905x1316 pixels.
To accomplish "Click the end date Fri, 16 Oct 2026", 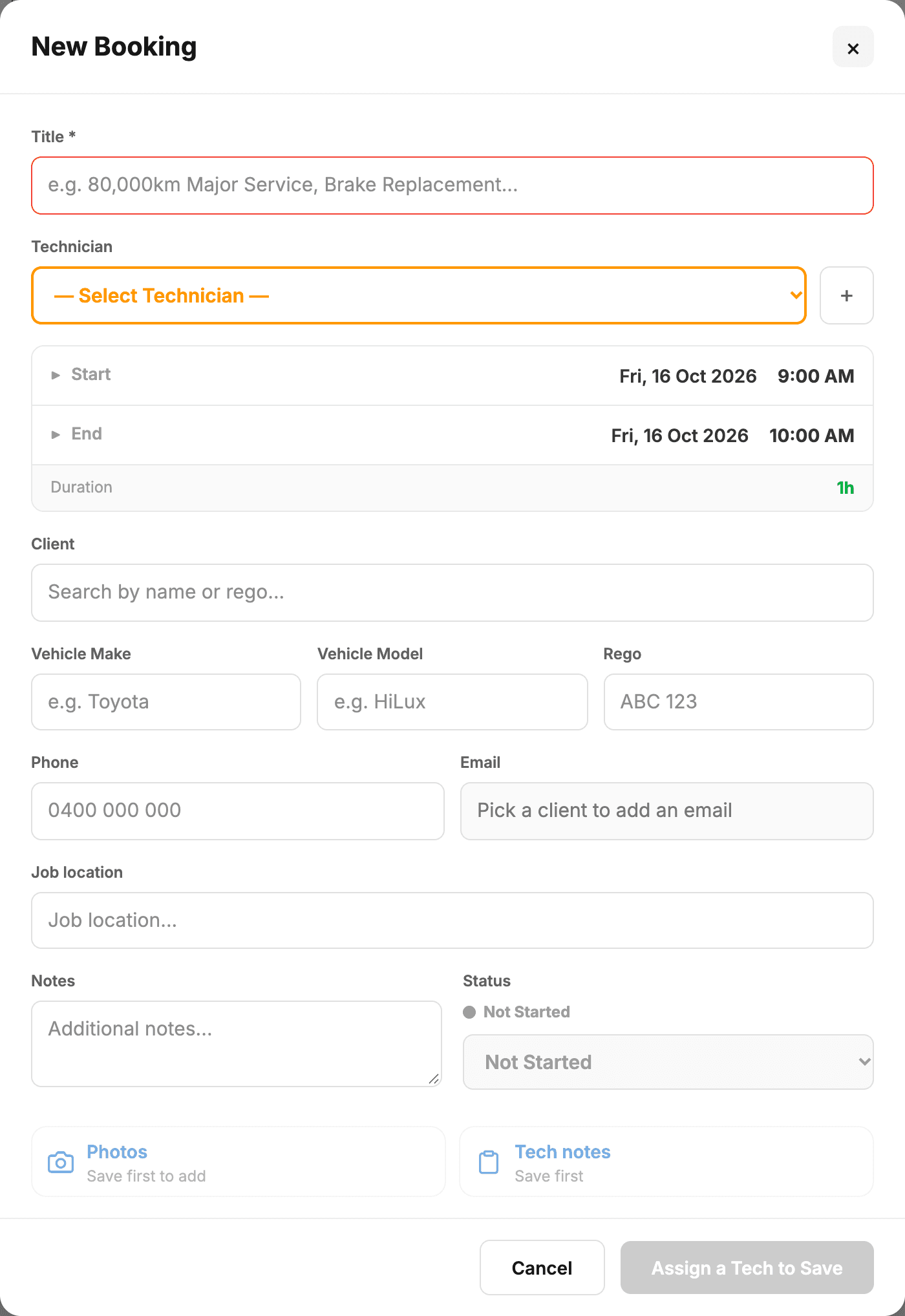I will (x=679, y=436).
